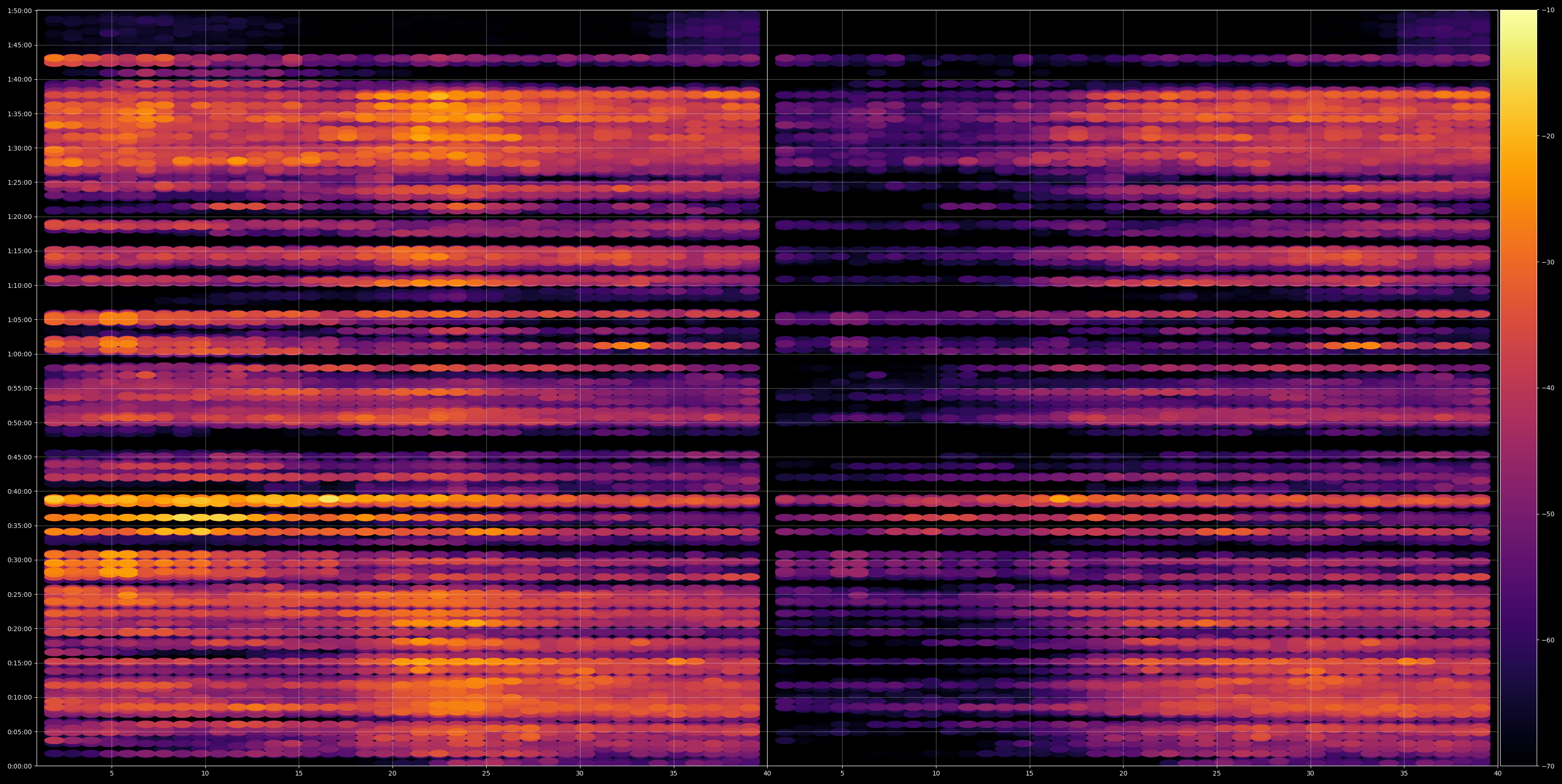The width and height of the screenshot is (1562, 784).
Task: Click the 0:30:00 time axis label
Action: pyautogui.click(x=20, y=560)
